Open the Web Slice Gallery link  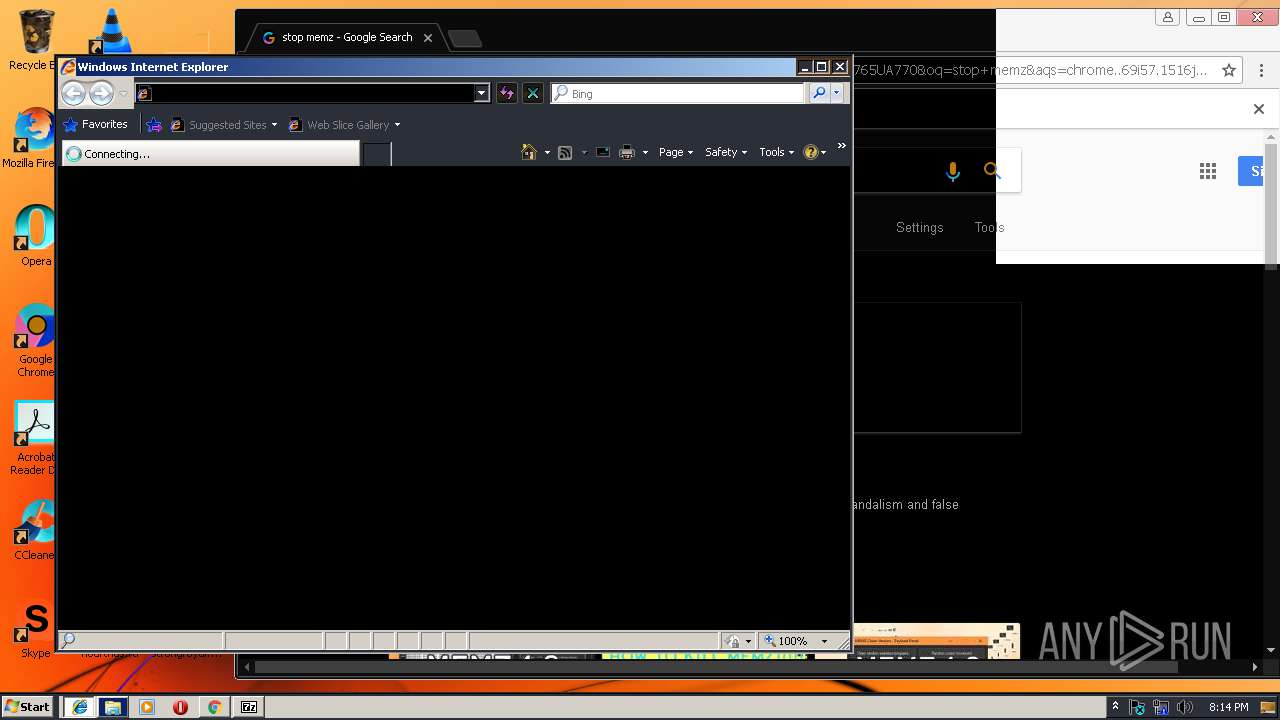click(x=339, y=125)
